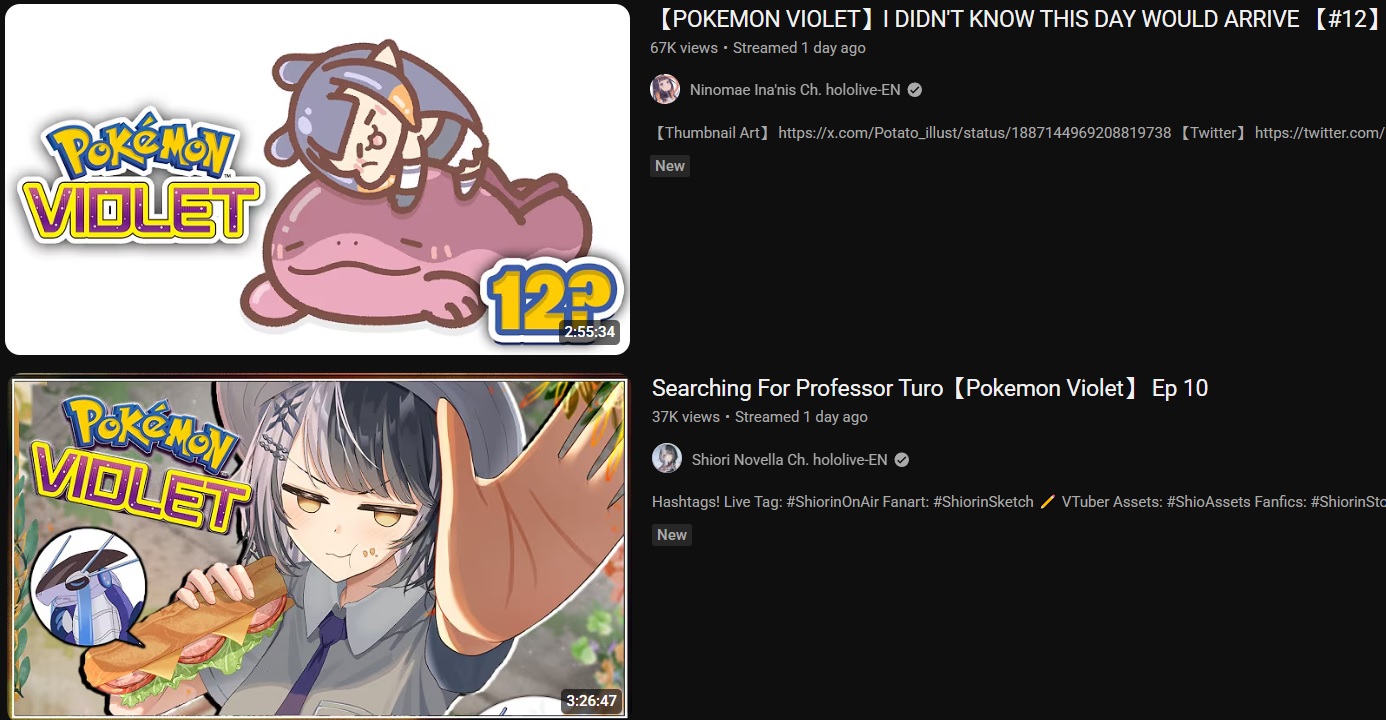Play the Ina'nis tako Pokemon Violet thumbnail

317,179
